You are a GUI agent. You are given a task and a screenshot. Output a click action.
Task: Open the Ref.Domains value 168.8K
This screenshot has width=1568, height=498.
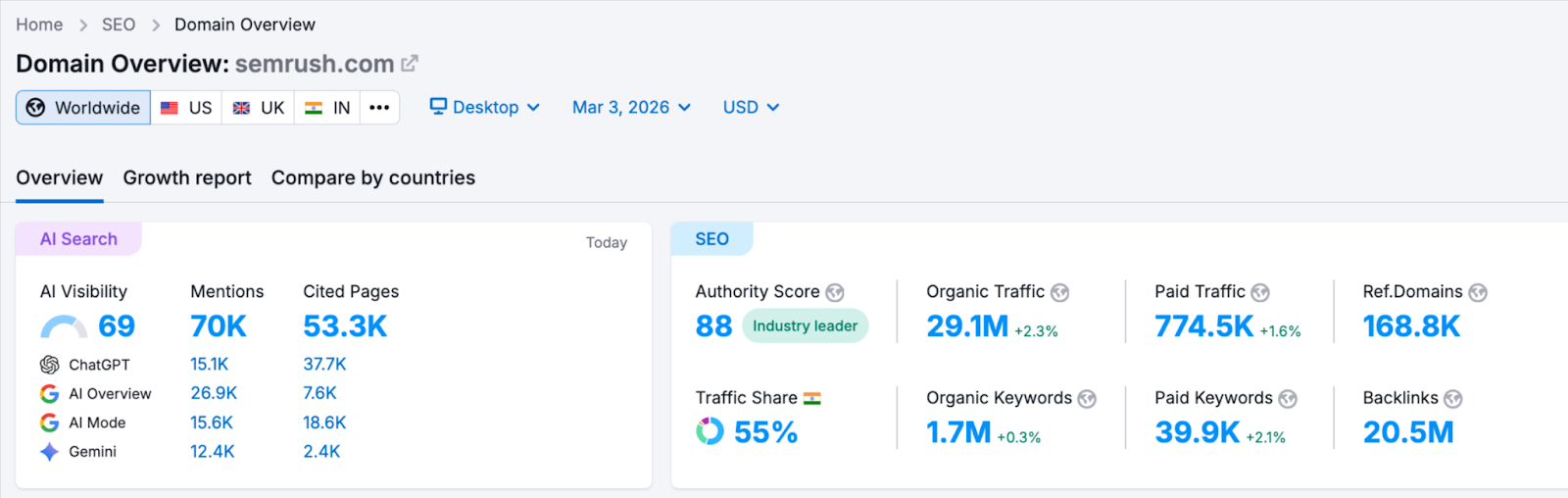click(1411, 326)
